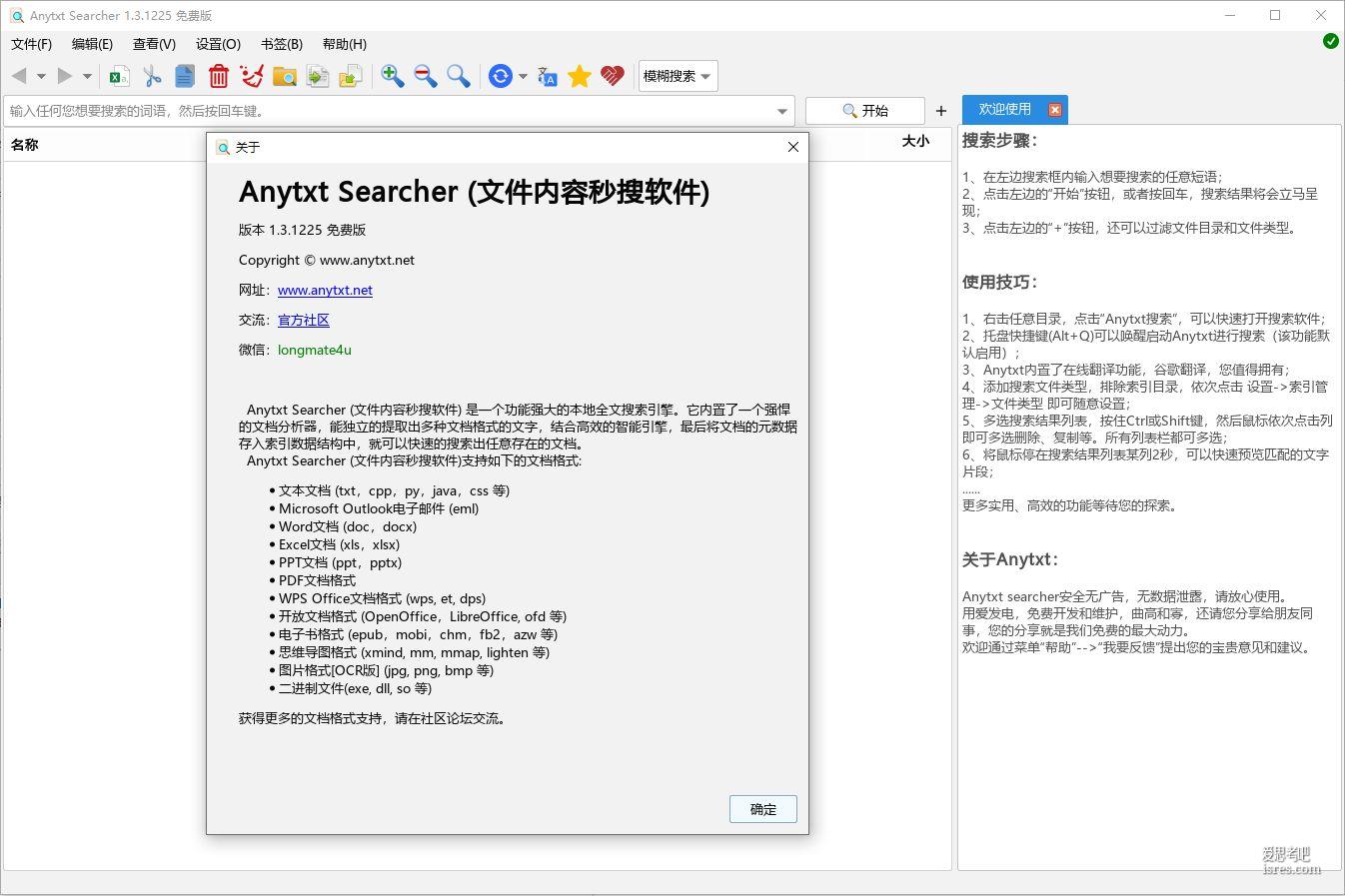Screen dimensions: 1345x896
Task: Click the blue refresh index icon
Action: click(x=501, y=76)
